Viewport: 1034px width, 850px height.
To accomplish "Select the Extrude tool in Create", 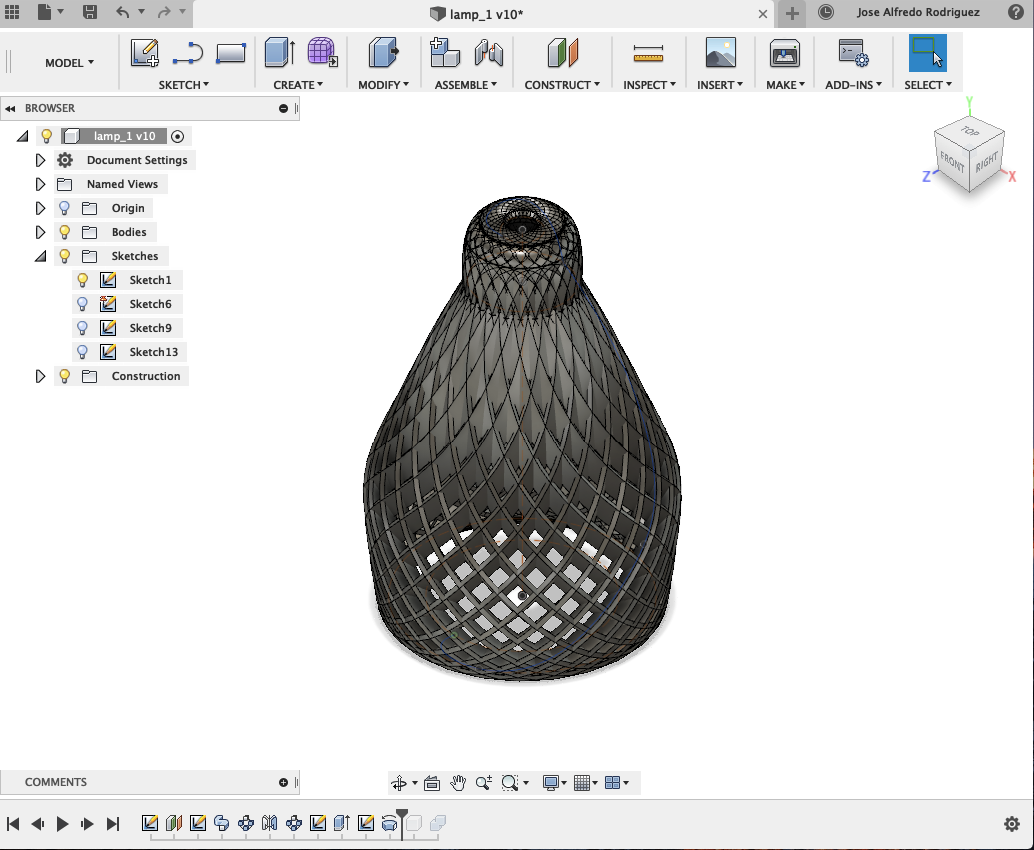I will [x=280, y=53].
